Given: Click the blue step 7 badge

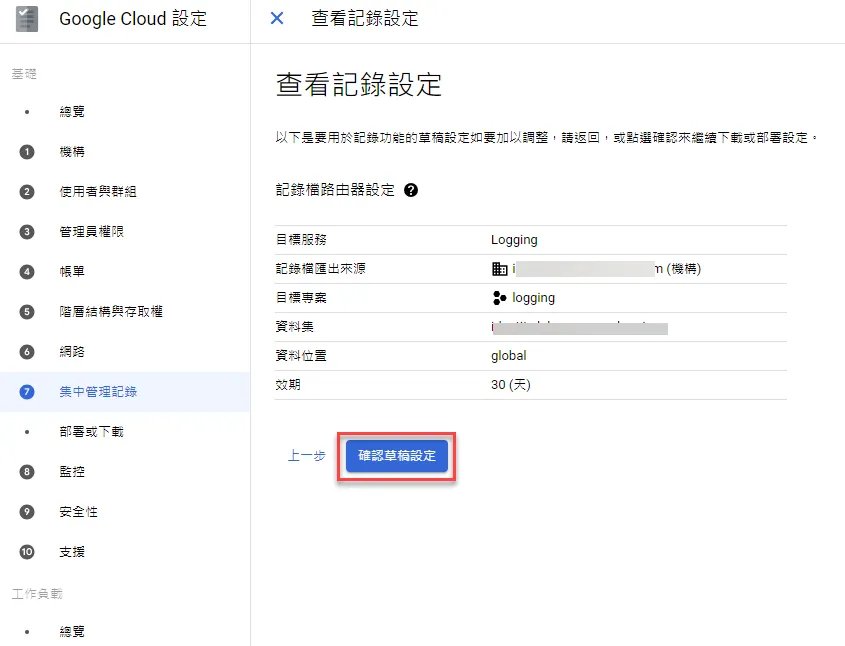Looking at the screenshot, I should click(x=27, y=392).
